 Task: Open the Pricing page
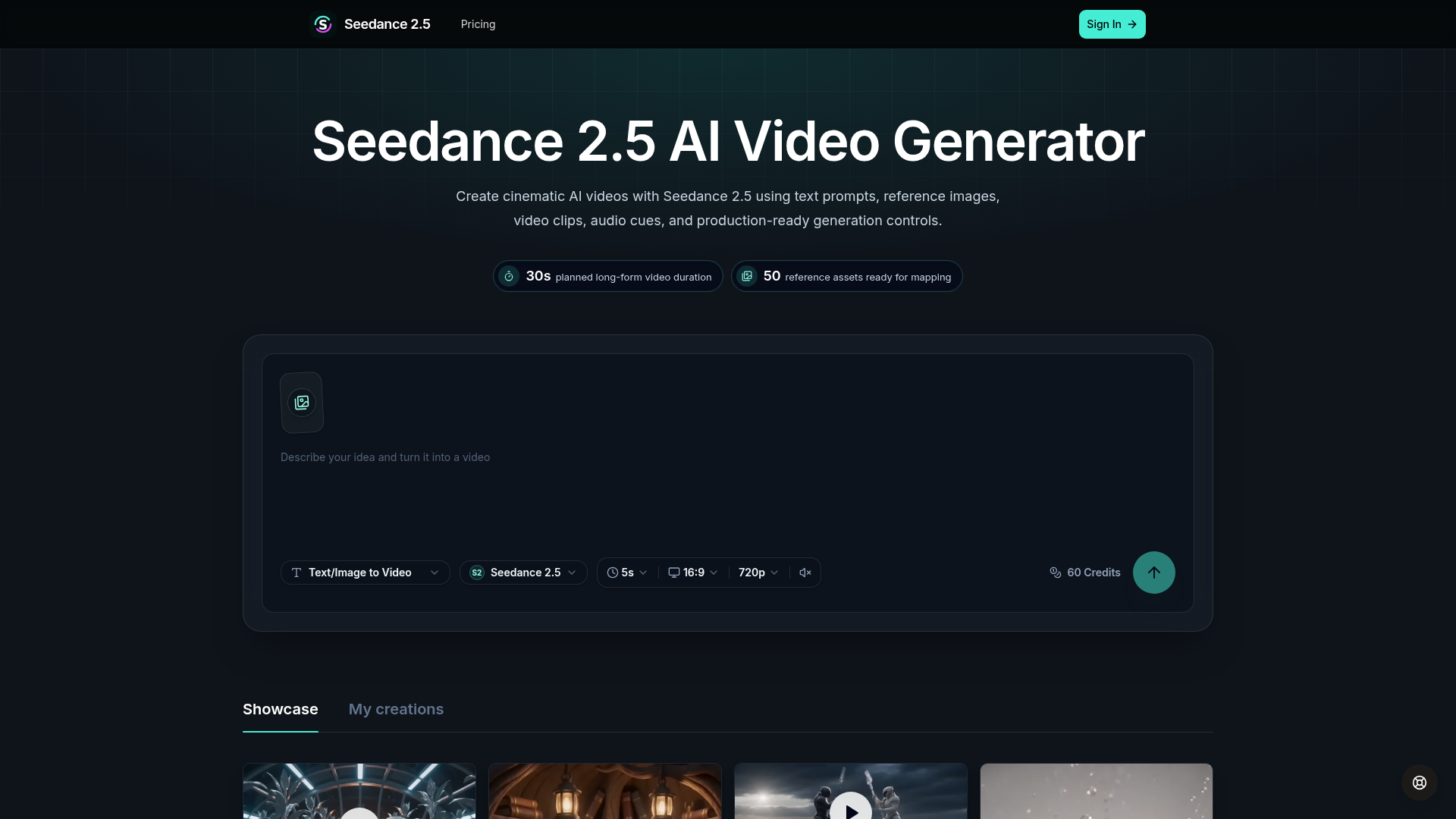click(x=478, y=24)
